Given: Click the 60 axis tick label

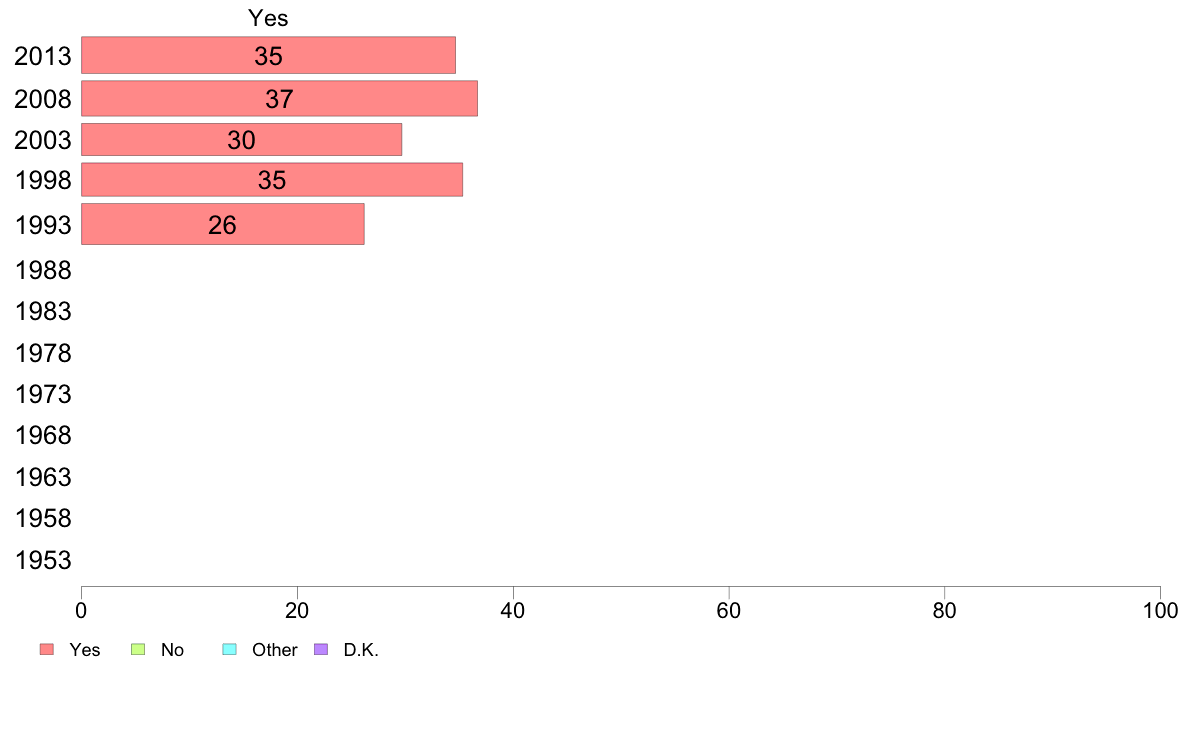Looking at the screenshot, I should click(x=729, y=611).
